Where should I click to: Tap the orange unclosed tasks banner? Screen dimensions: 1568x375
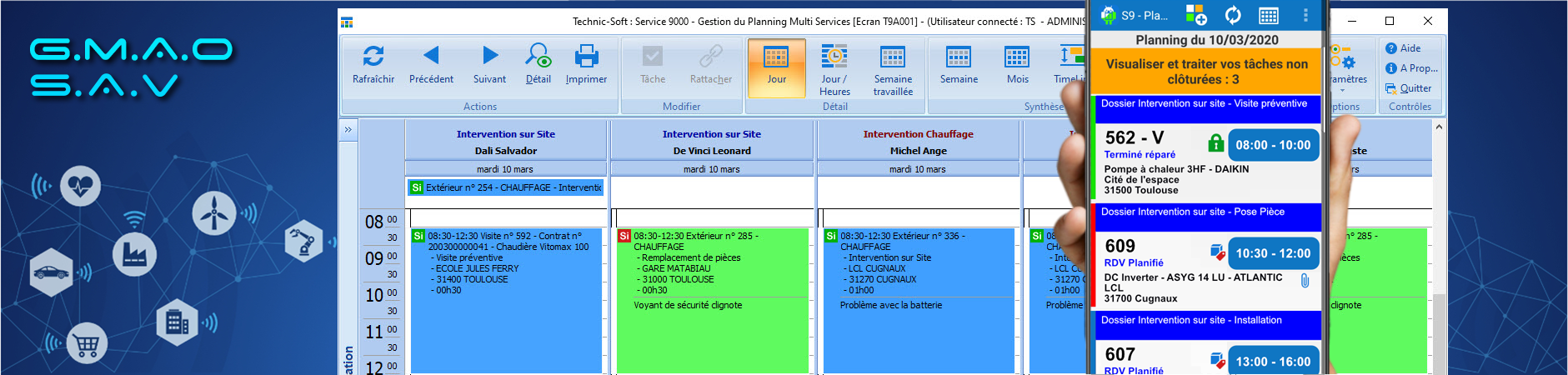1206,72
